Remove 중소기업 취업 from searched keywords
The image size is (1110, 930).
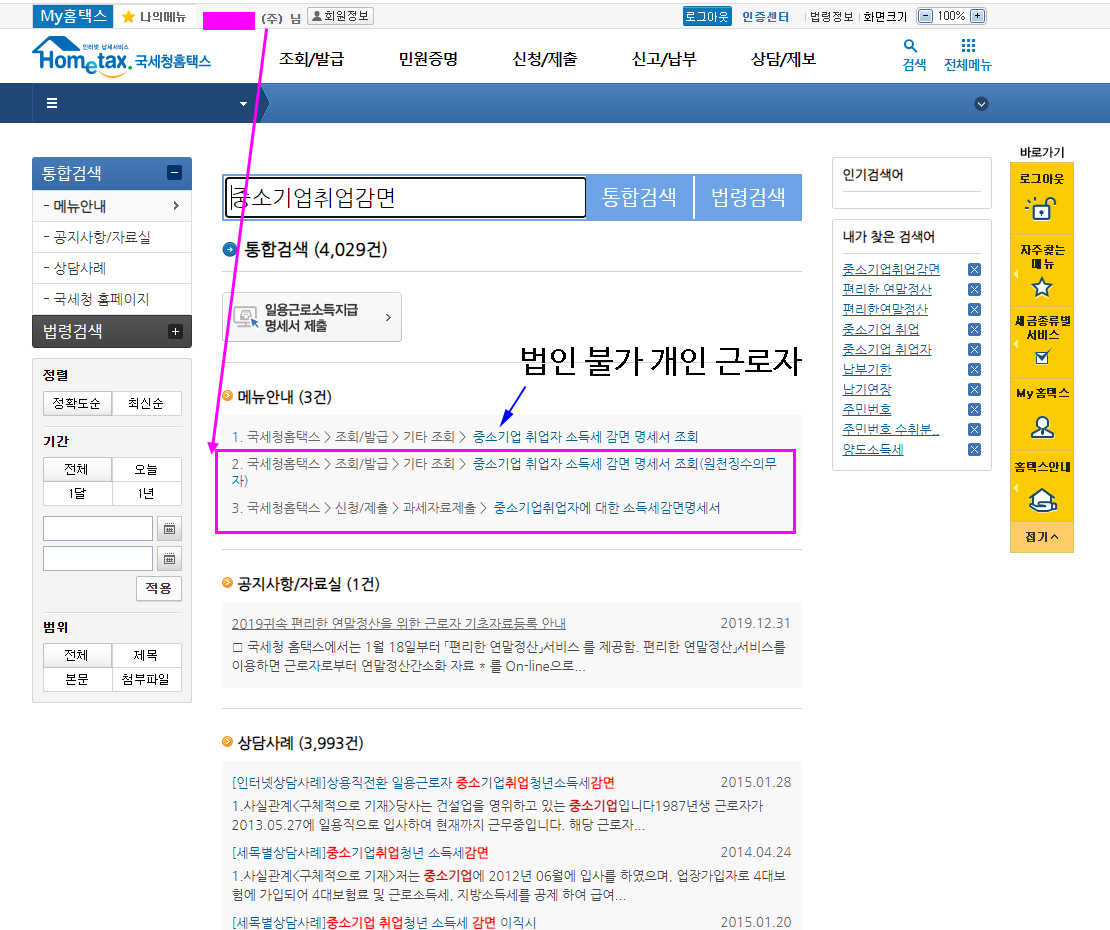[974, 330]
